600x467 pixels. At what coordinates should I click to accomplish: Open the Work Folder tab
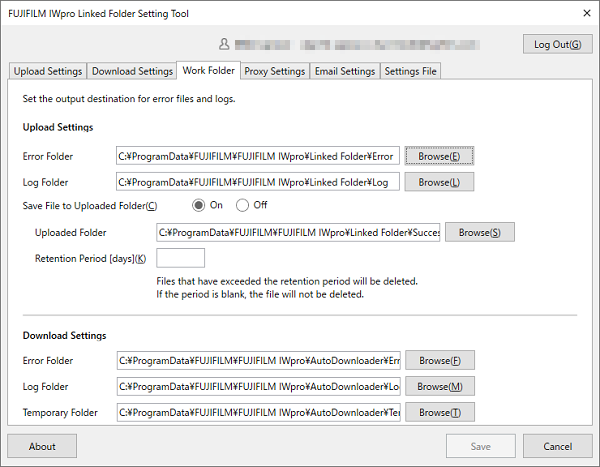click(x=209, y=70)
